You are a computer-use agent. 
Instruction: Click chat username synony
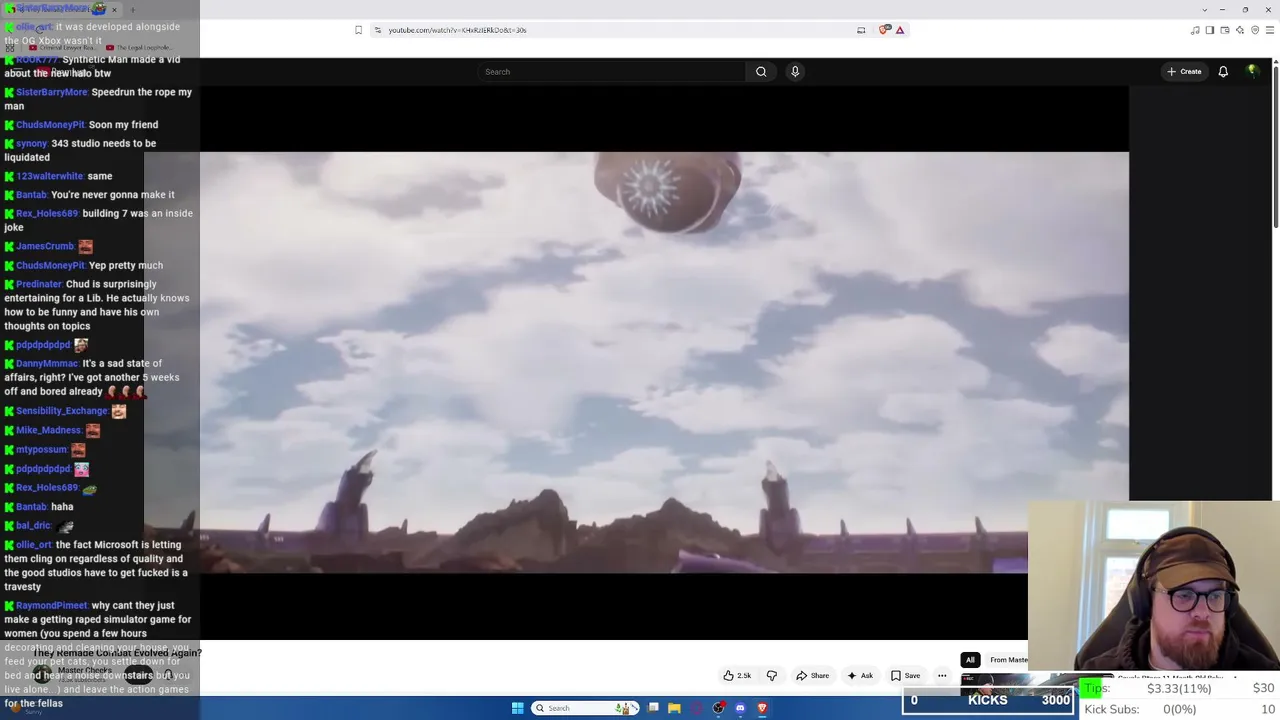[32, 144]
